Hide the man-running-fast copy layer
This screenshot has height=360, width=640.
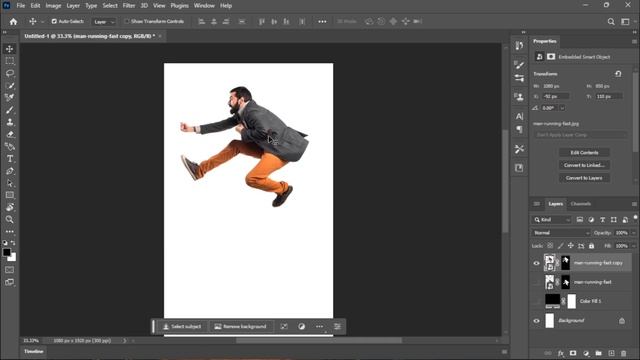pyautogui.click(x=536, y=263)
